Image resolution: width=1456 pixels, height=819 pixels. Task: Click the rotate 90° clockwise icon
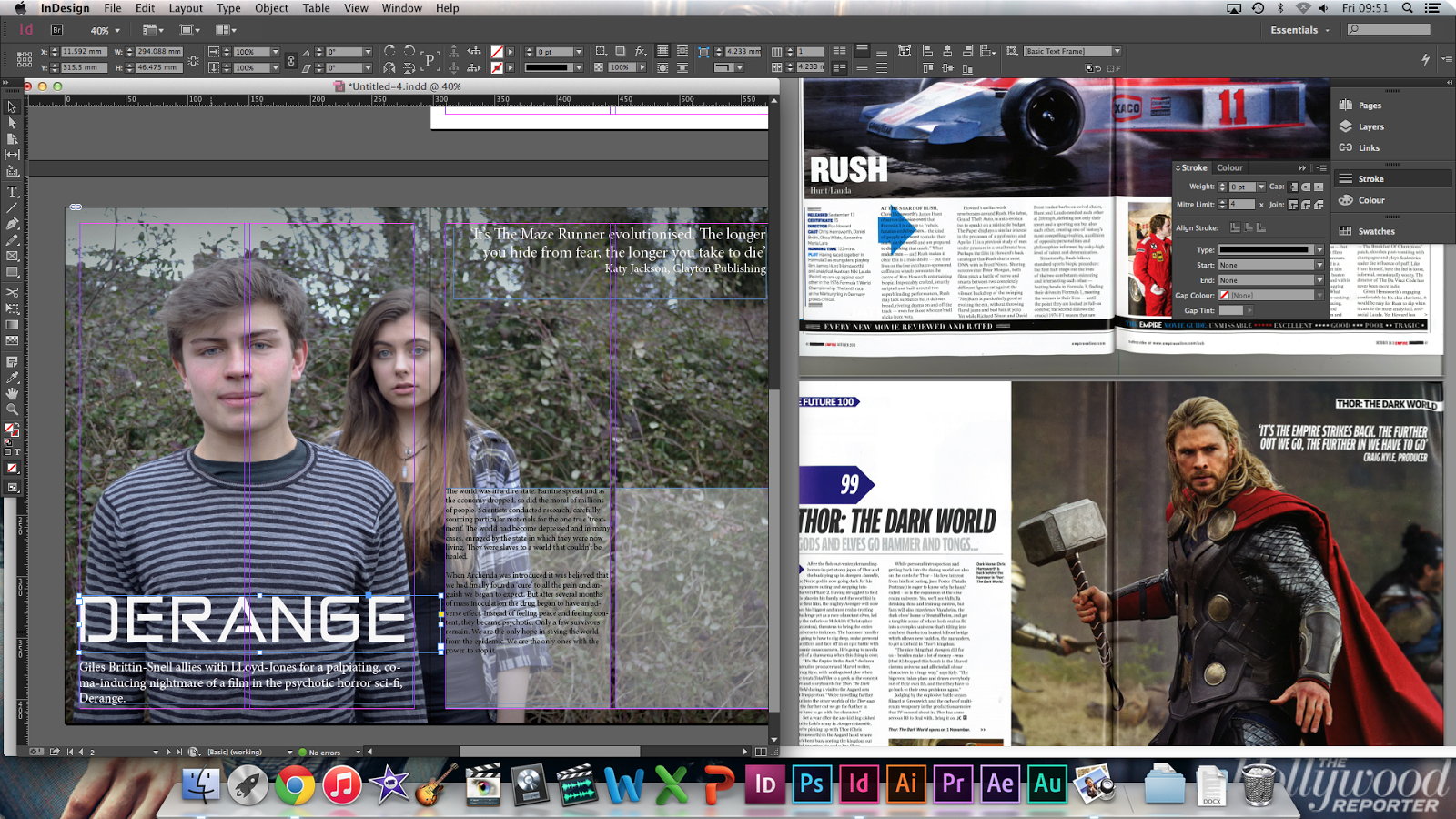coord(389,51)
